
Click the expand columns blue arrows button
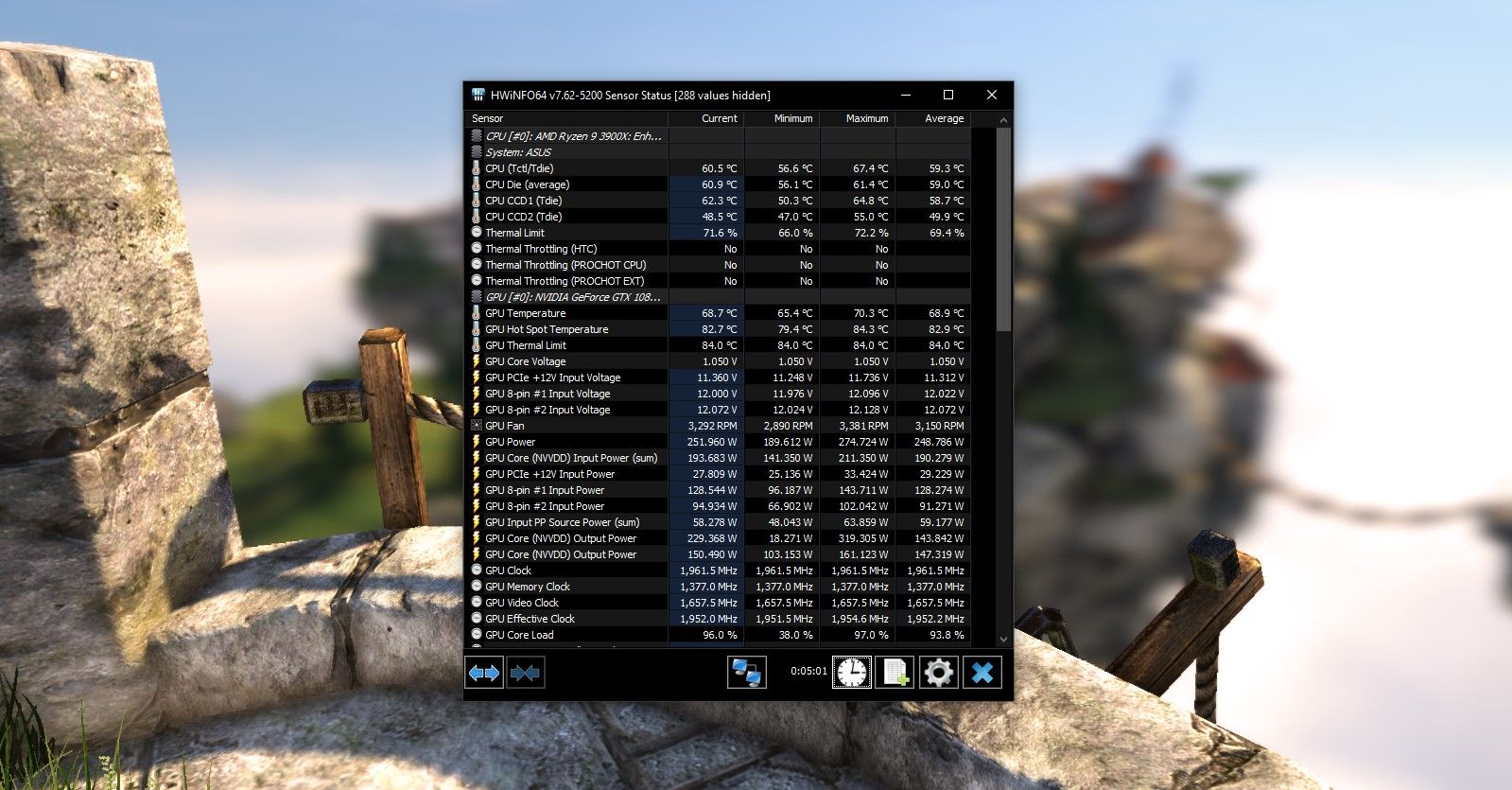coord(484,673)
